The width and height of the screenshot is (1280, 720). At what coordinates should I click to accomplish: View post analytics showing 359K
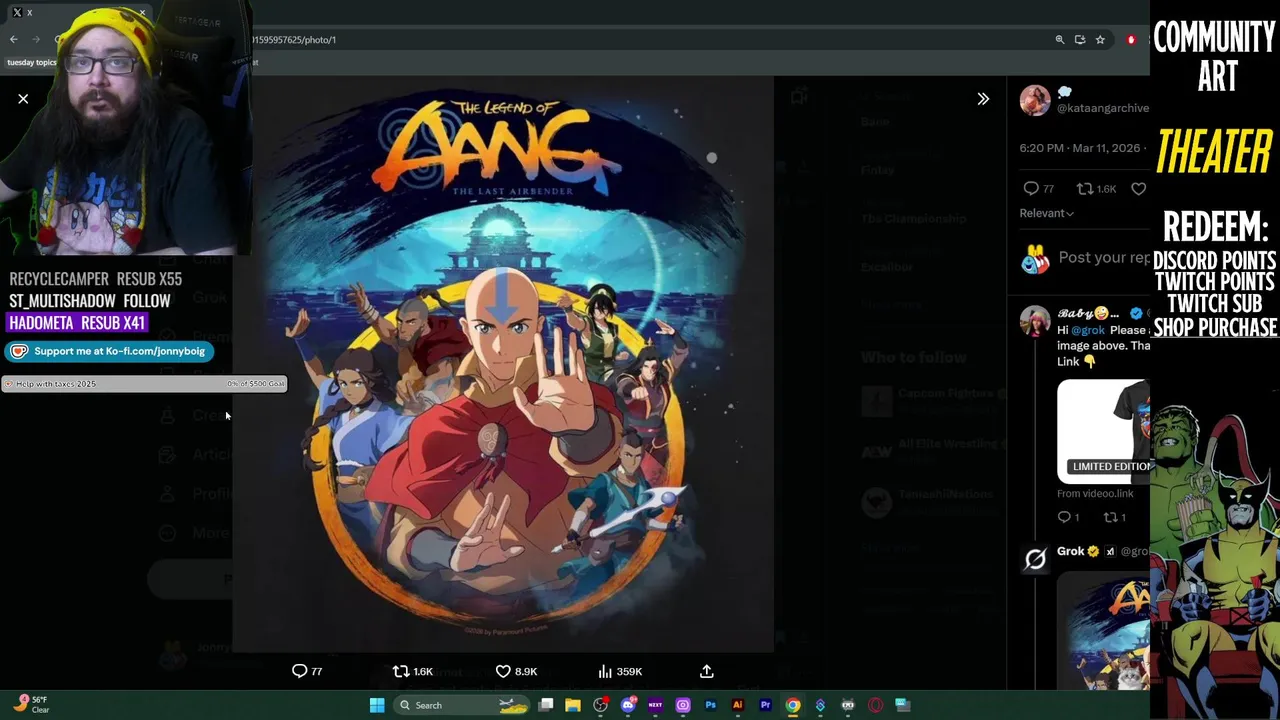click(620, 671)
